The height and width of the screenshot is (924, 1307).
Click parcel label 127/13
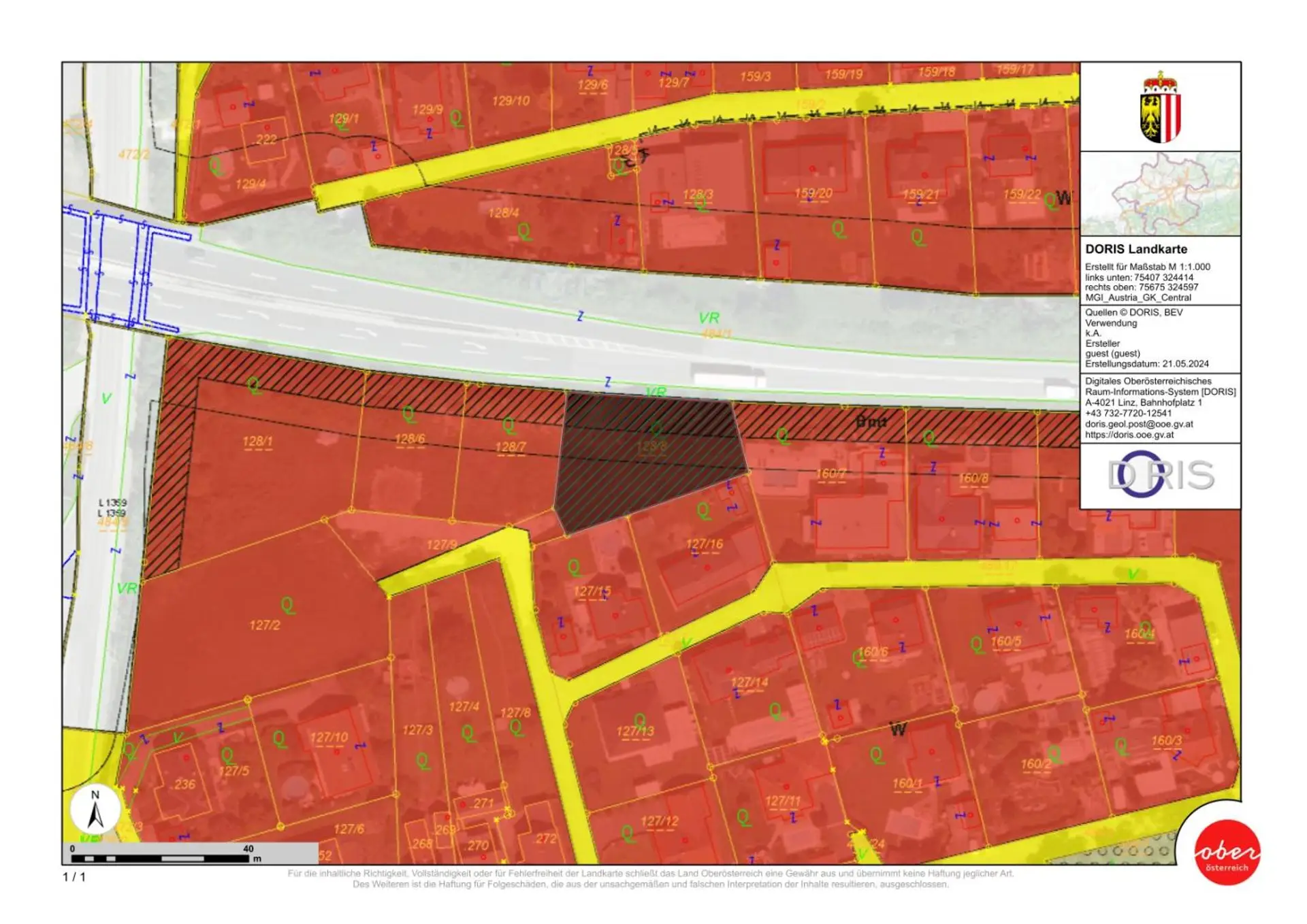point(634,731)
